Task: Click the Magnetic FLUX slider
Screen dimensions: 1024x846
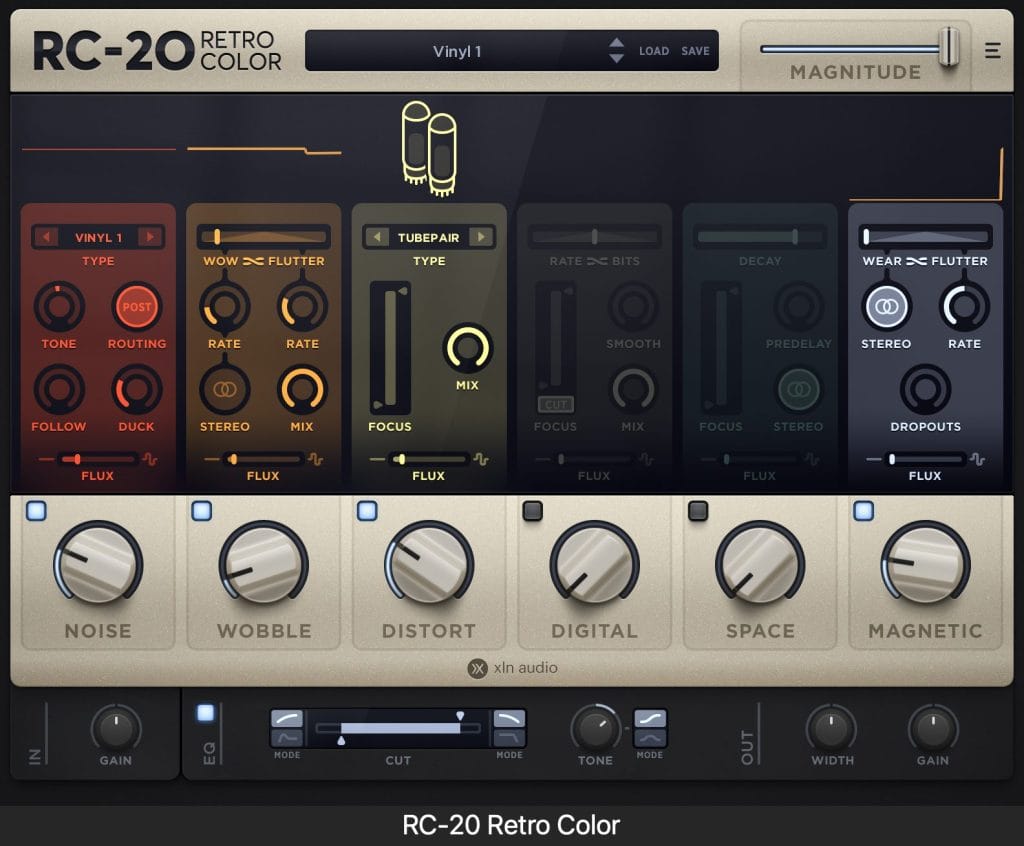Action: coord(925,459)
